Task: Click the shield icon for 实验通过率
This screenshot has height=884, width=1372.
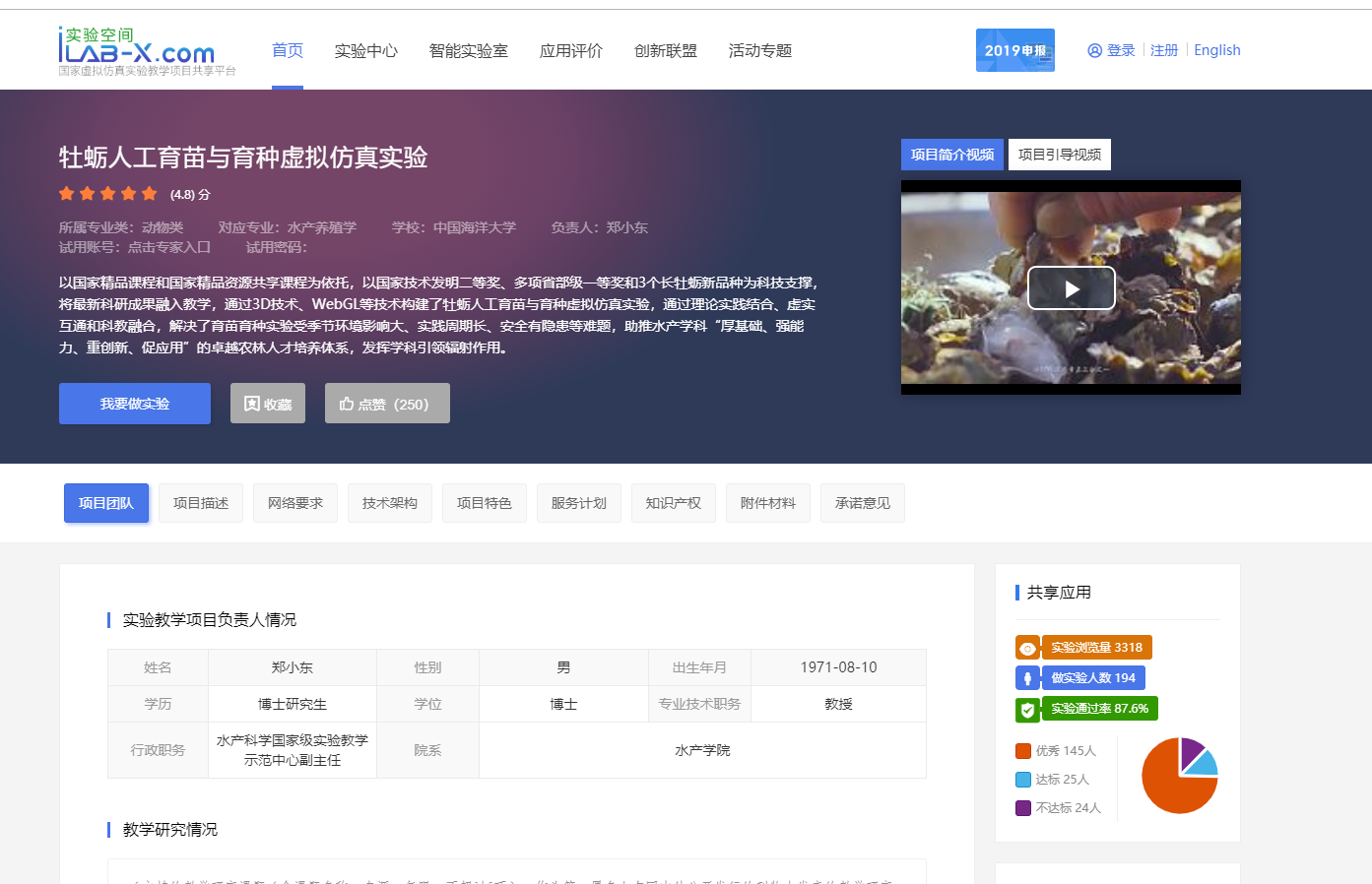Action: pos(1027,709)
